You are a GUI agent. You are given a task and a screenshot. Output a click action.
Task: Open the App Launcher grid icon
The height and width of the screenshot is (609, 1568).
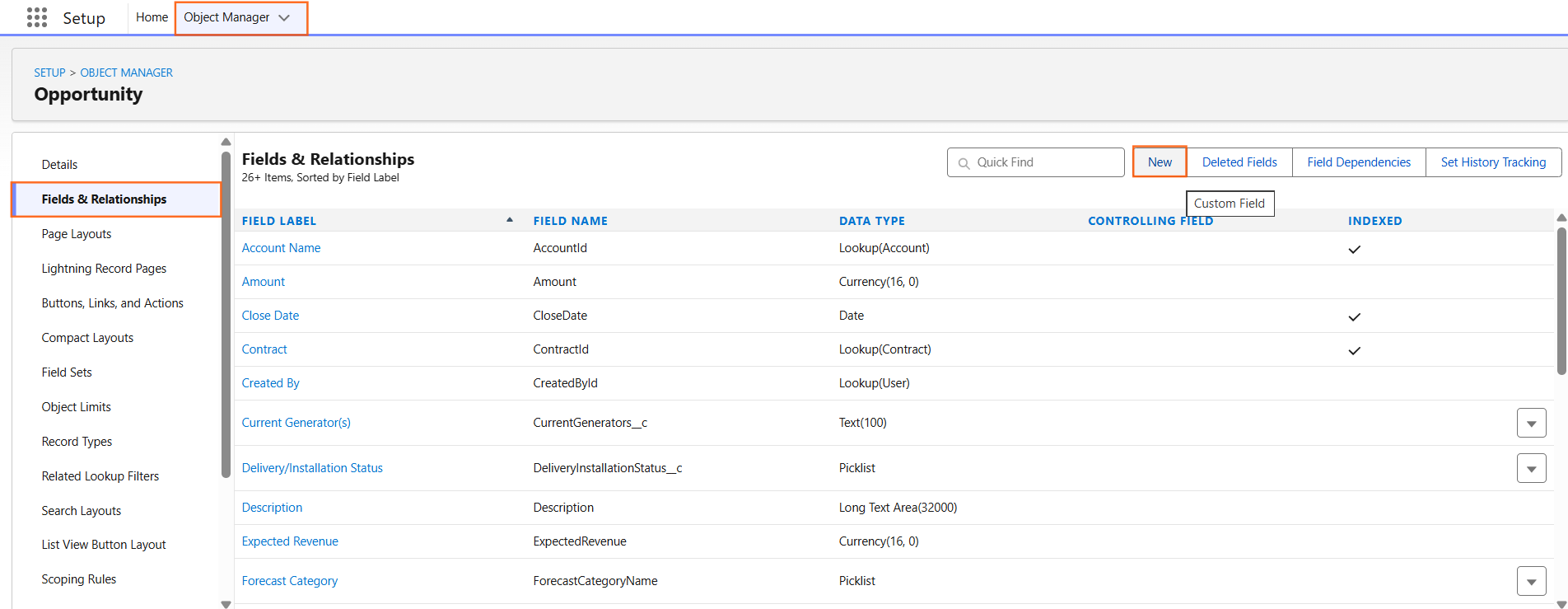click(x=37, y=17)
